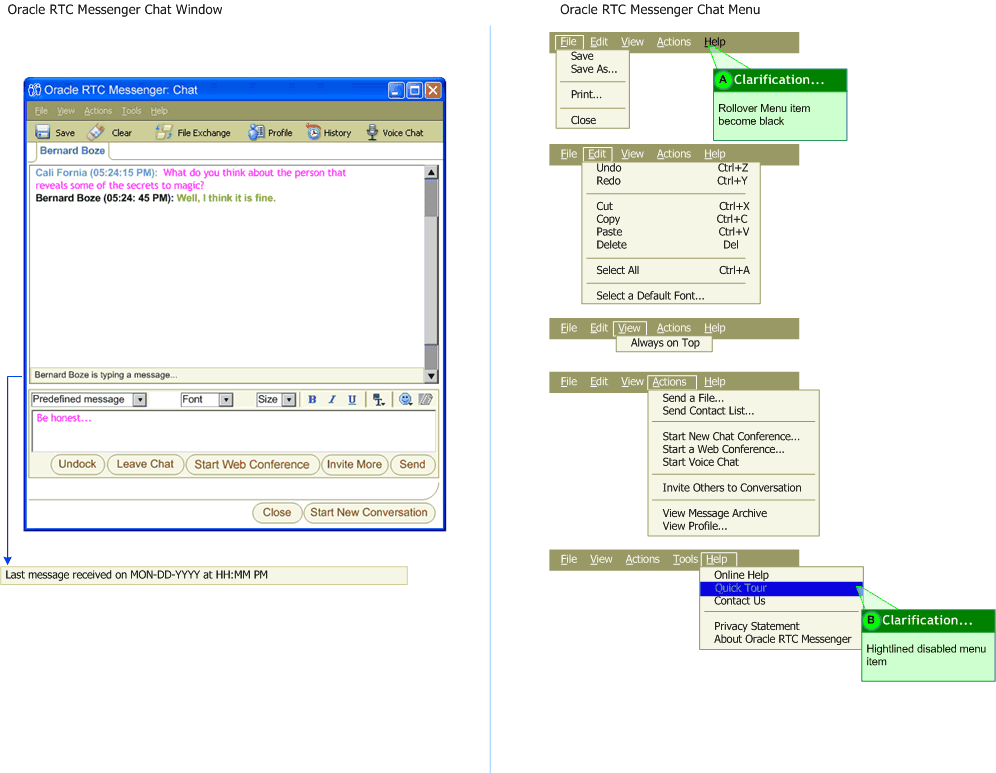This screenshot has height=773, width=996.
Task: Open the Size dropdown list
Action: (x=289, y=399)
